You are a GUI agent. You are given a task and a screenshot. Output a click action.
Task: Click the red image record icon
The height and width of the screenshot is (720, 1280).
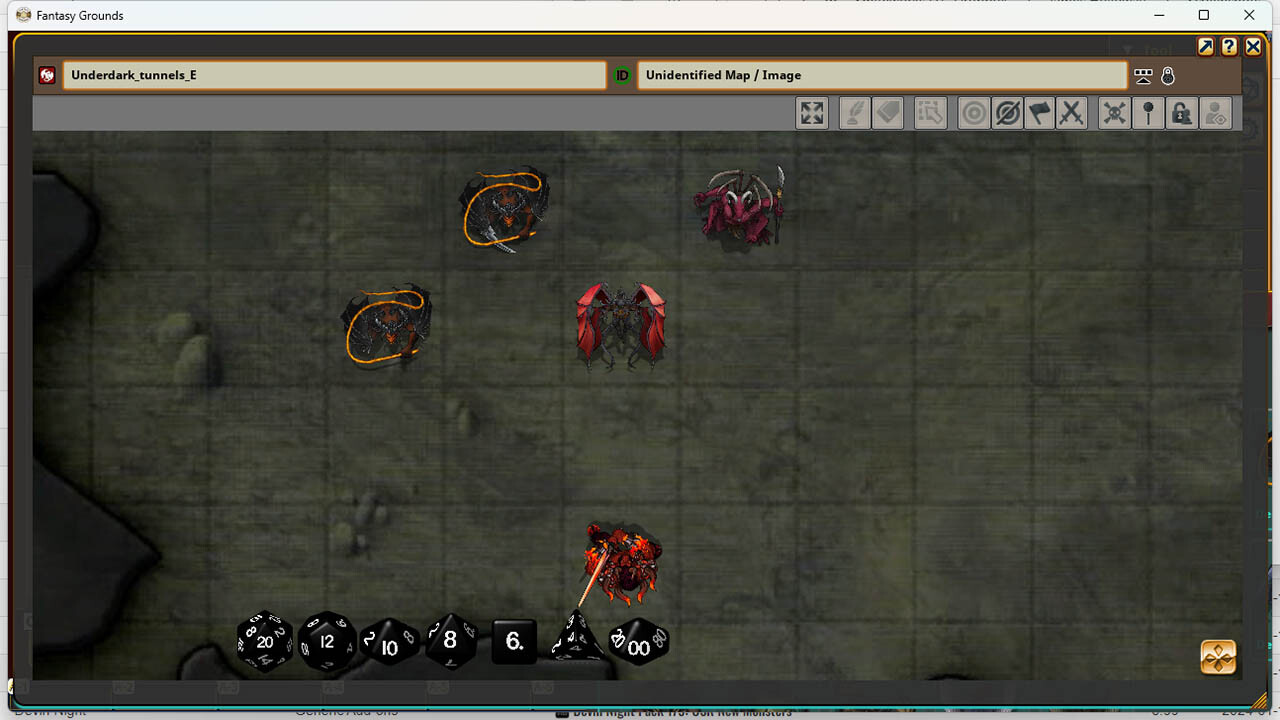(x=47, y=75)
